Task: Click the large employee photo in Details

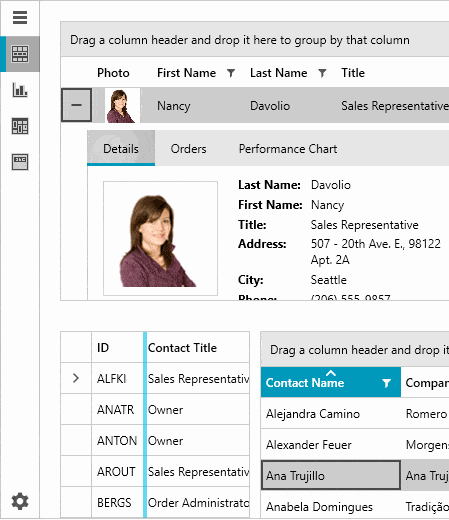Action: (x=160, y=238)
